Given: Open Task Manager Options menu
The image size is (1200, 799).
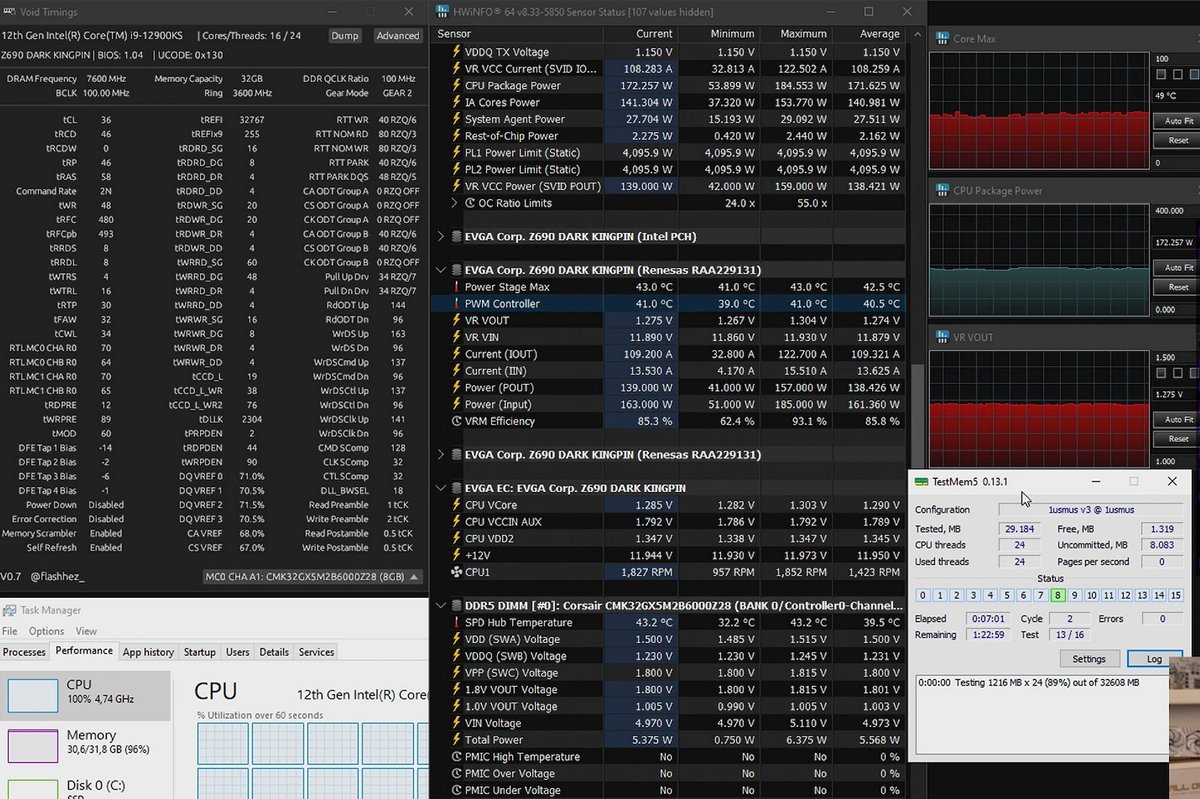Looking at the screenshot, I should point(46,631).
